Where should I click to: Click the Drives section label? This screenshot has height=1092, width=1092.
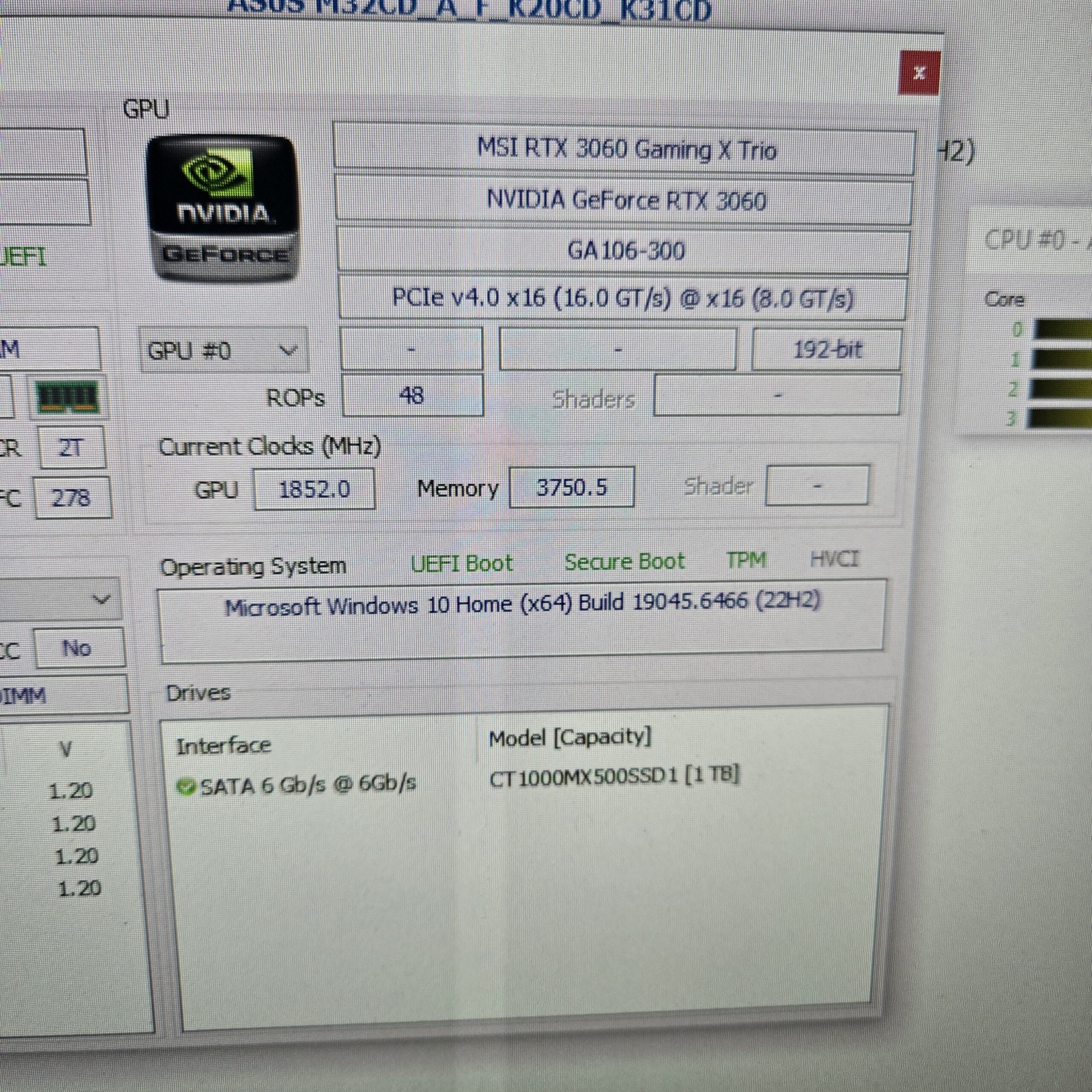[x=198, y=693]
